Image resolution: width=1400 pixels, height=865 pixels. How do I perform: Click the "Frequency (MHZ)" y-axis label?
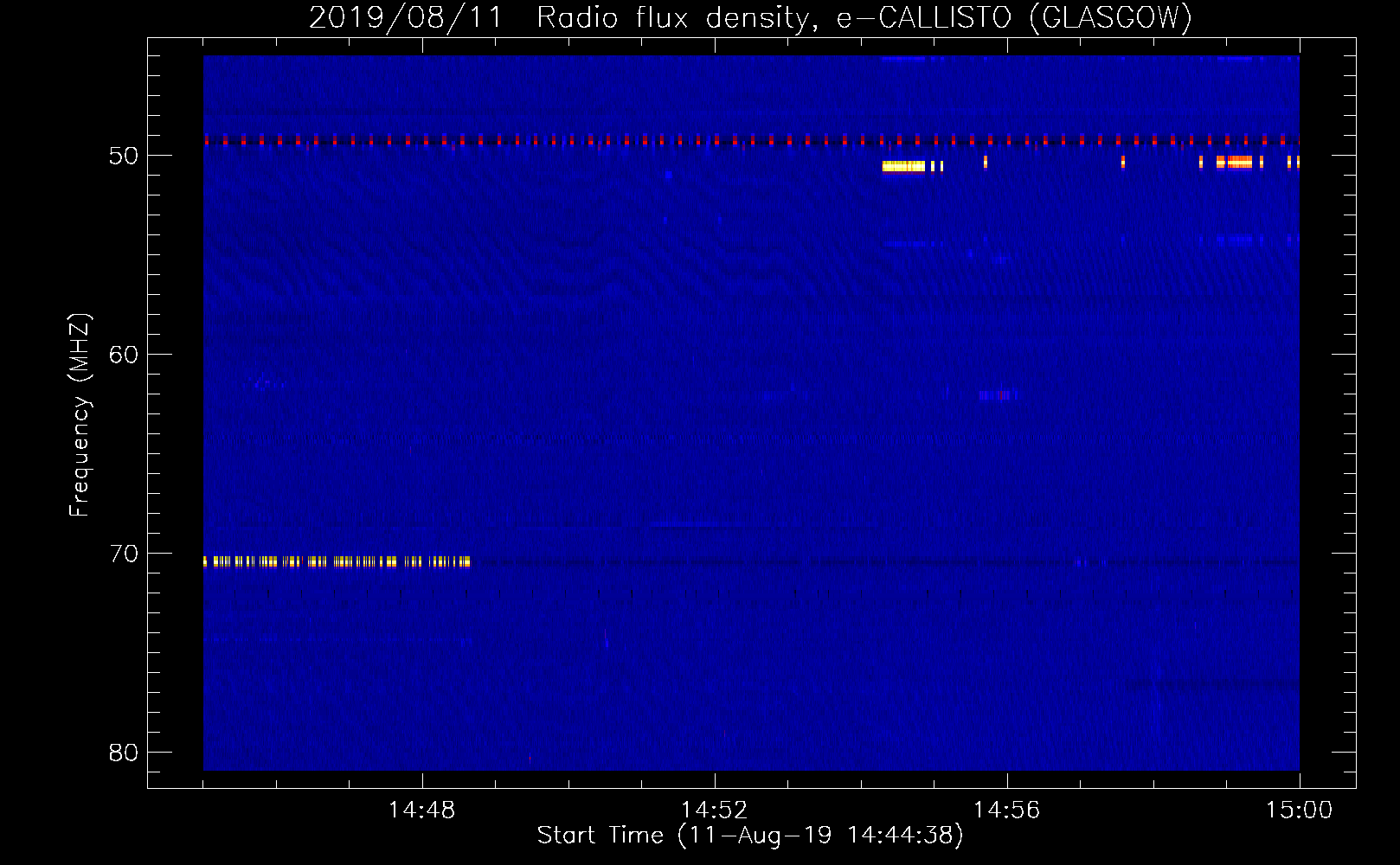tap(80, 415)
